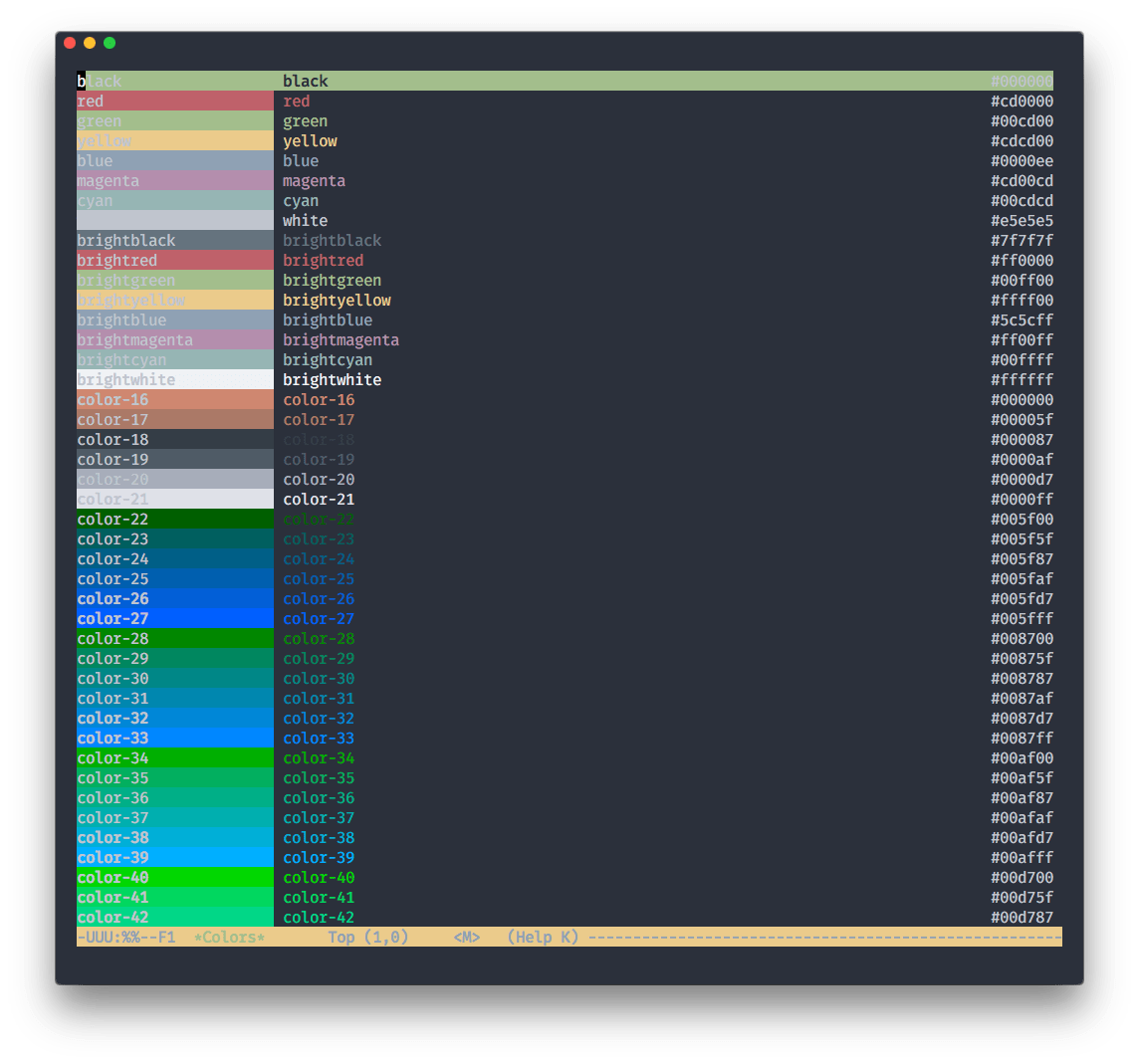Click the dark green color-22 swatch

(174, 519)
